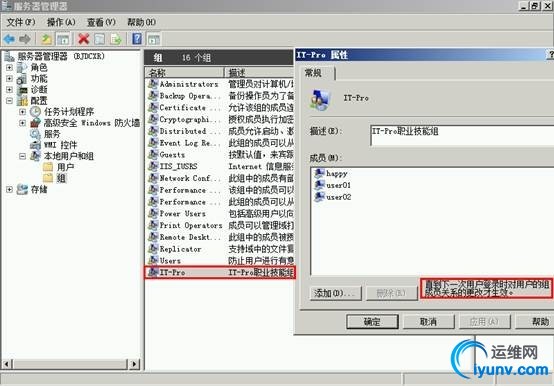This screenshot has height=386, width=554.
Task: Click the 组 folder icon in tree
Action: (48, 178)
